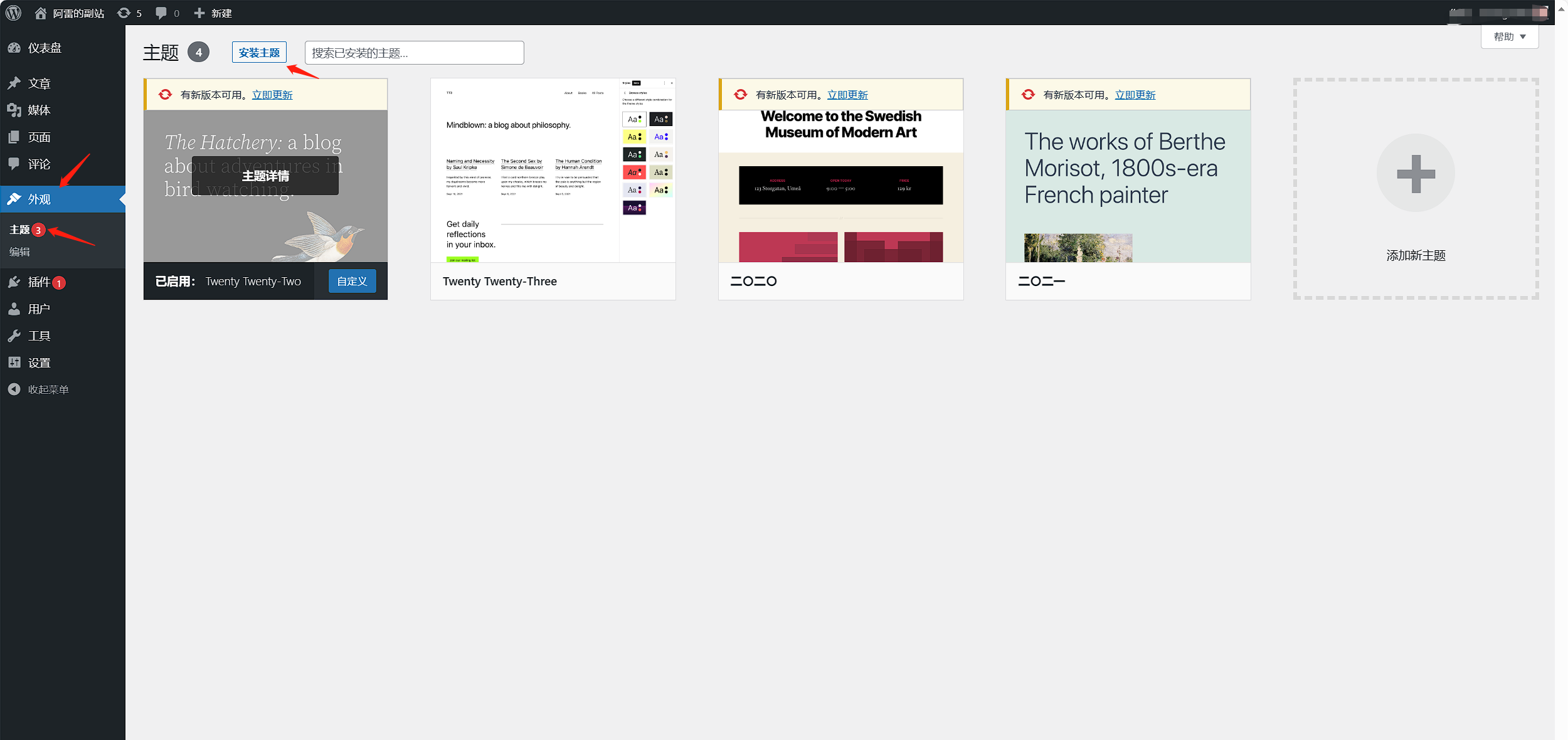
Task: Click the wrench icon beside 工具
Action: (x=14, y=336)
